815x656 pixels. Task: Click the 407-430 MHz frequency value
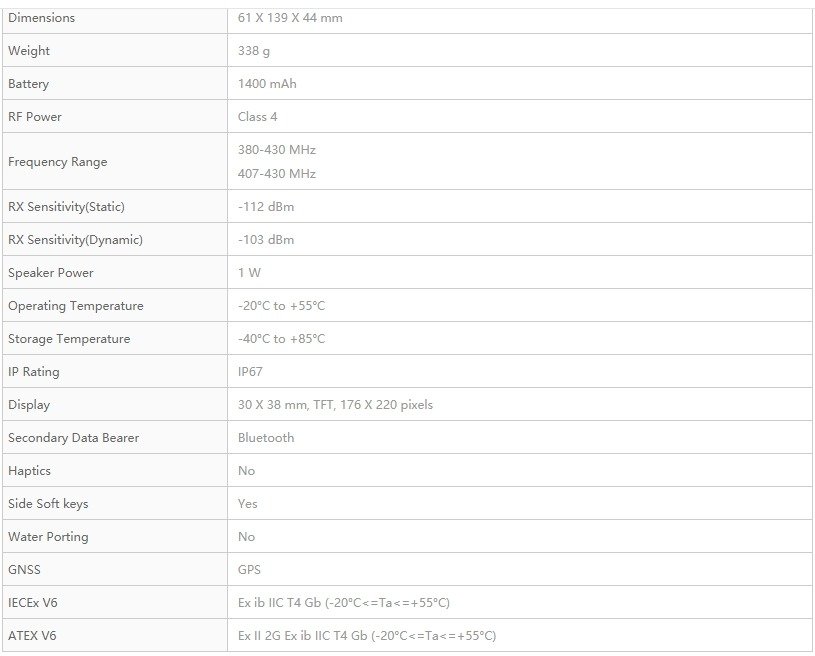coord(277,174)
